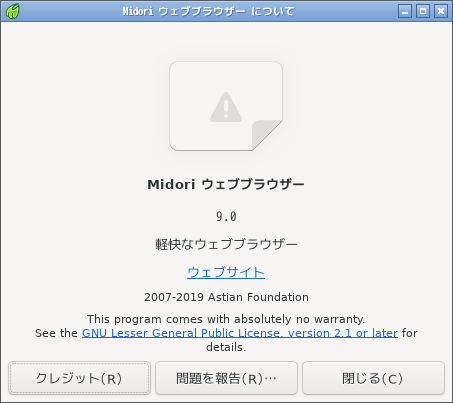453x403 pixels.
Task: Click the See the text before the license link
Action: (x=56, y=333)
